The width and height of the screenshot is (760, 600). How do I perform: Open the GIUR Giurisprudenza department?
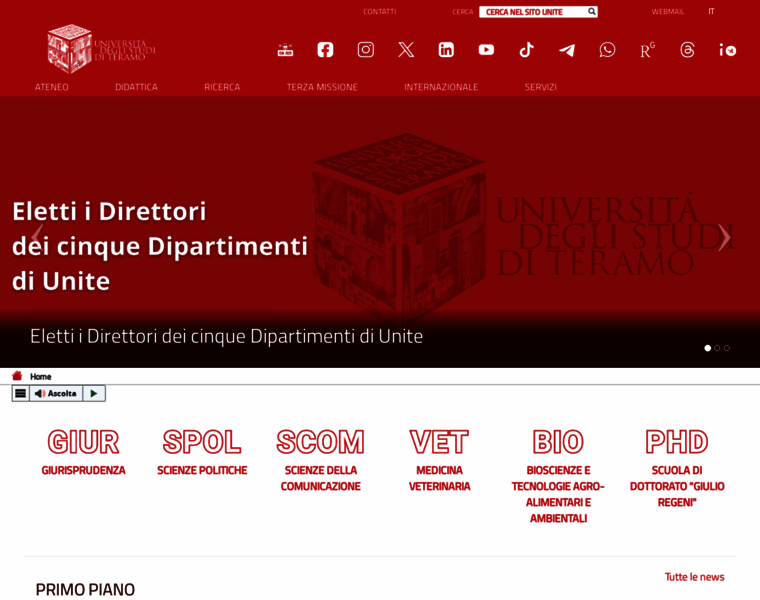pyautogui.click(x=83, y=452)
